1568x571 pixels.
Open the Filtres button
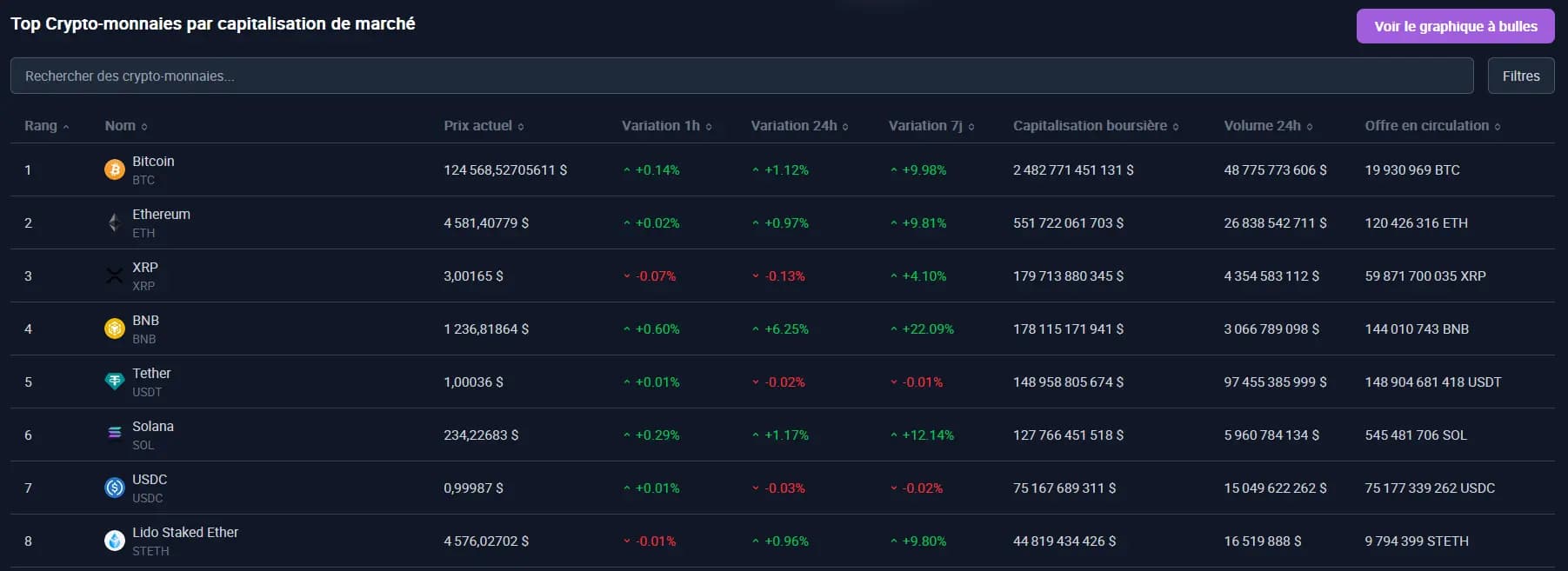(1520, 76)
